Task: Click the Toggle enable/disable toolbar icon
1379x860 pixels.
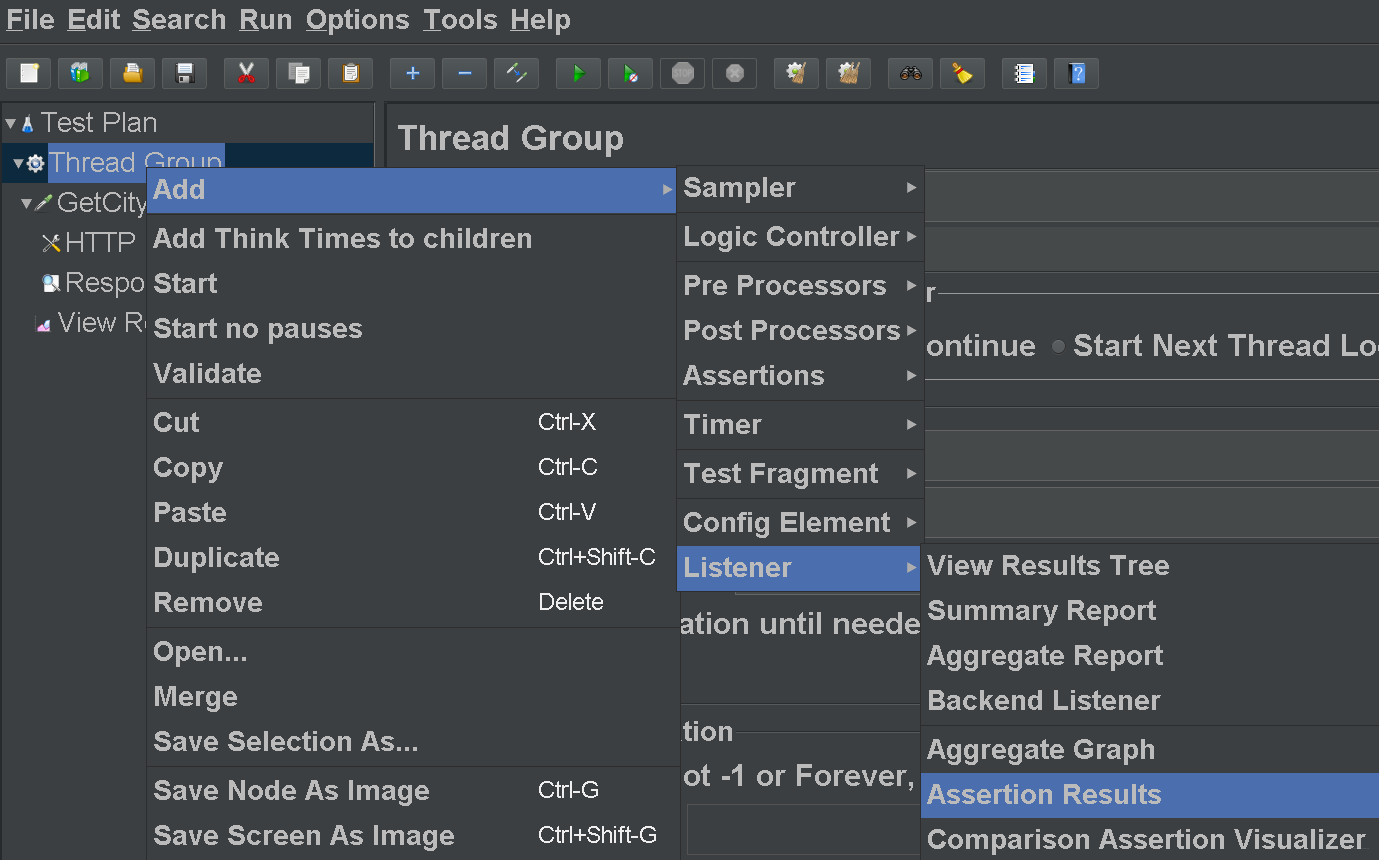Action: coord(516,73)
